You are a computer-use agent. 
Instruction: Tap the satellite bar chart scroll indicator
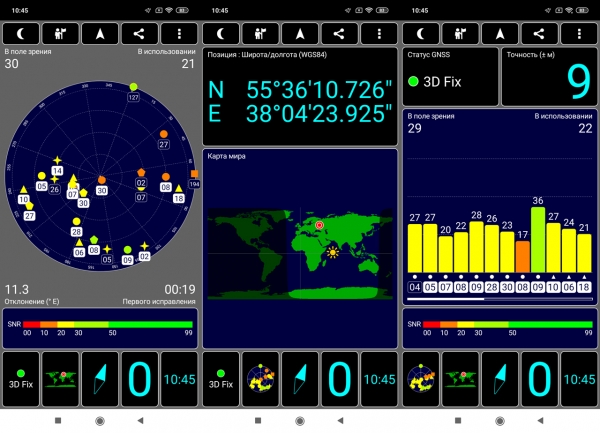click(500, 299)
